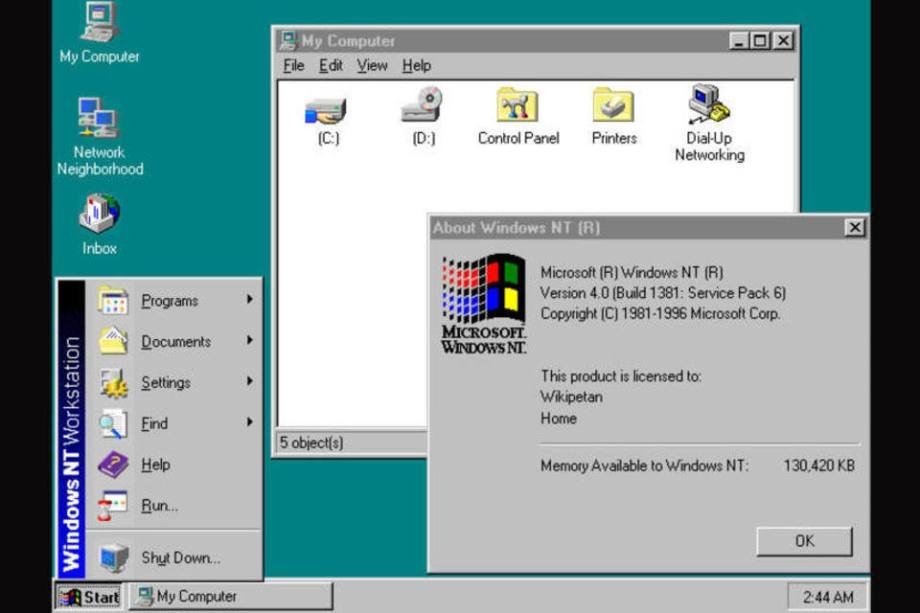Click the 'Microsoft (R) Windows NT (R)' text line
The height and width of the screenshot is (613, 920).
(631, 273)
